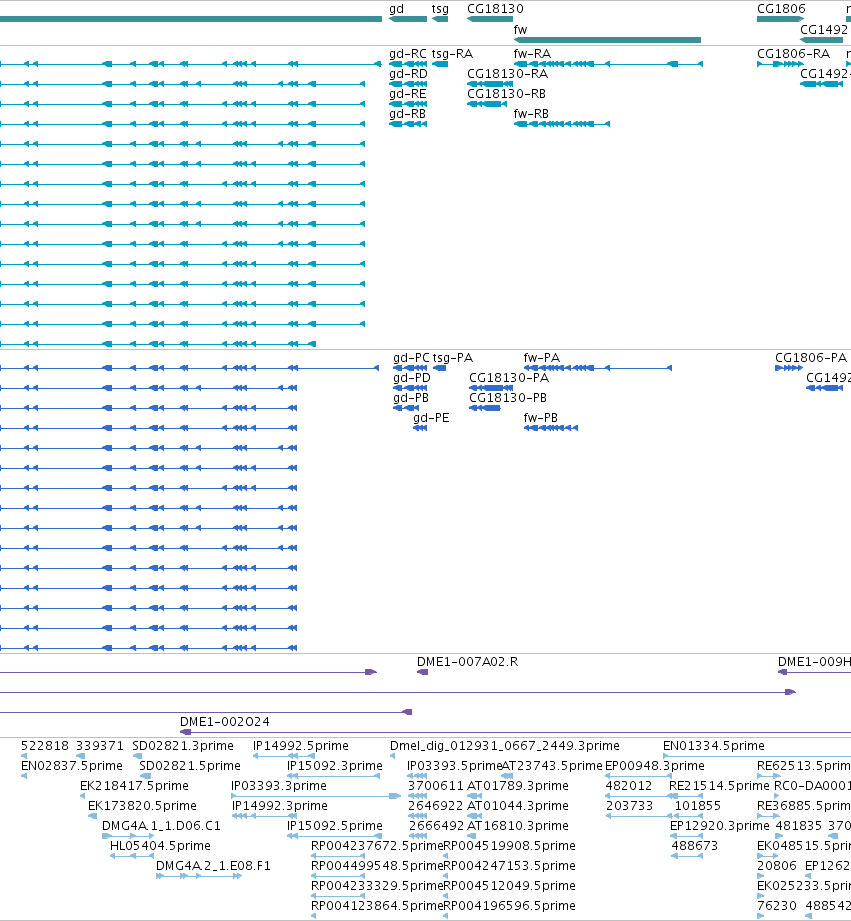Click transcript fw-RA
This screenshot has height=921, width=851.
click(532, 54)
